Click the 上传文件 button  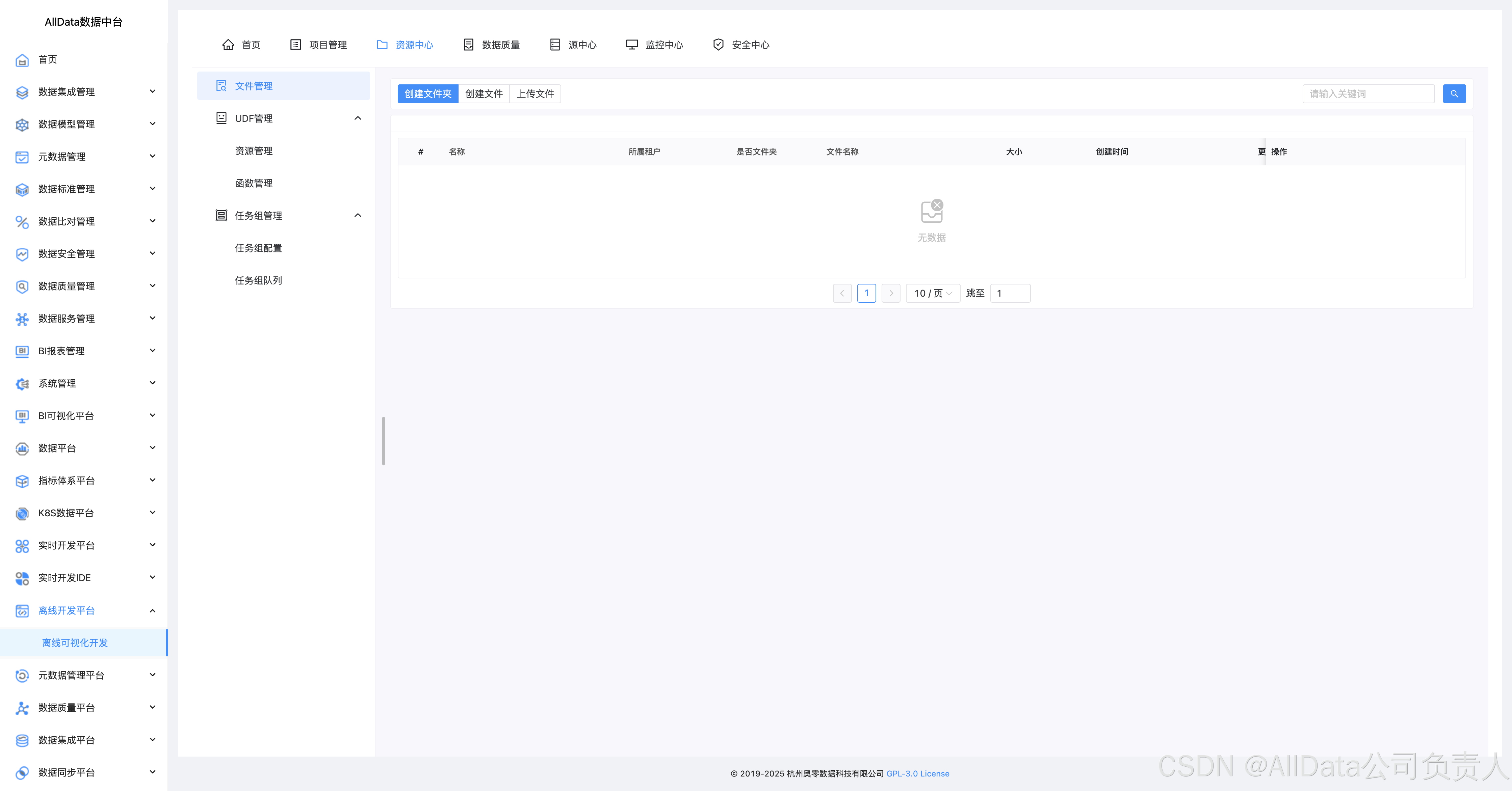click(535, 94)
